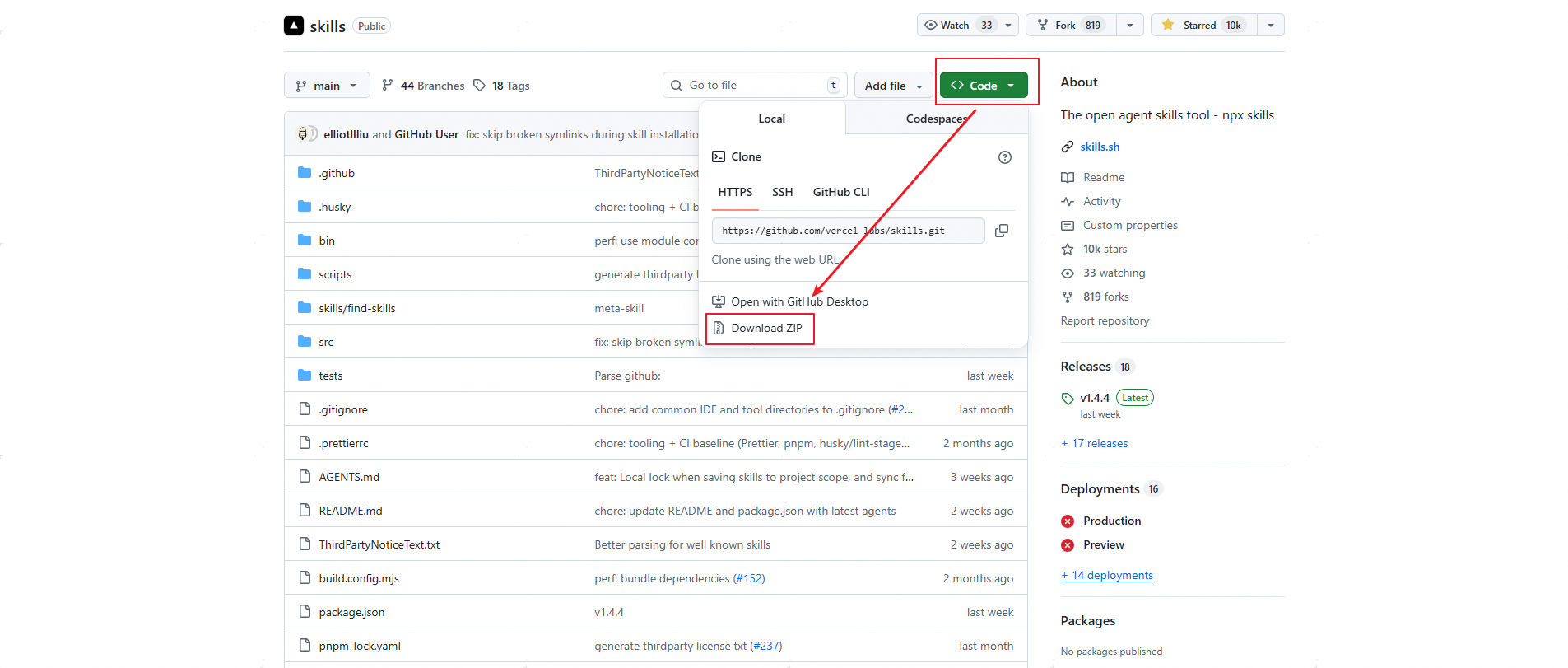
Task: Open the Add file dropdown
Action: point(893,86)
